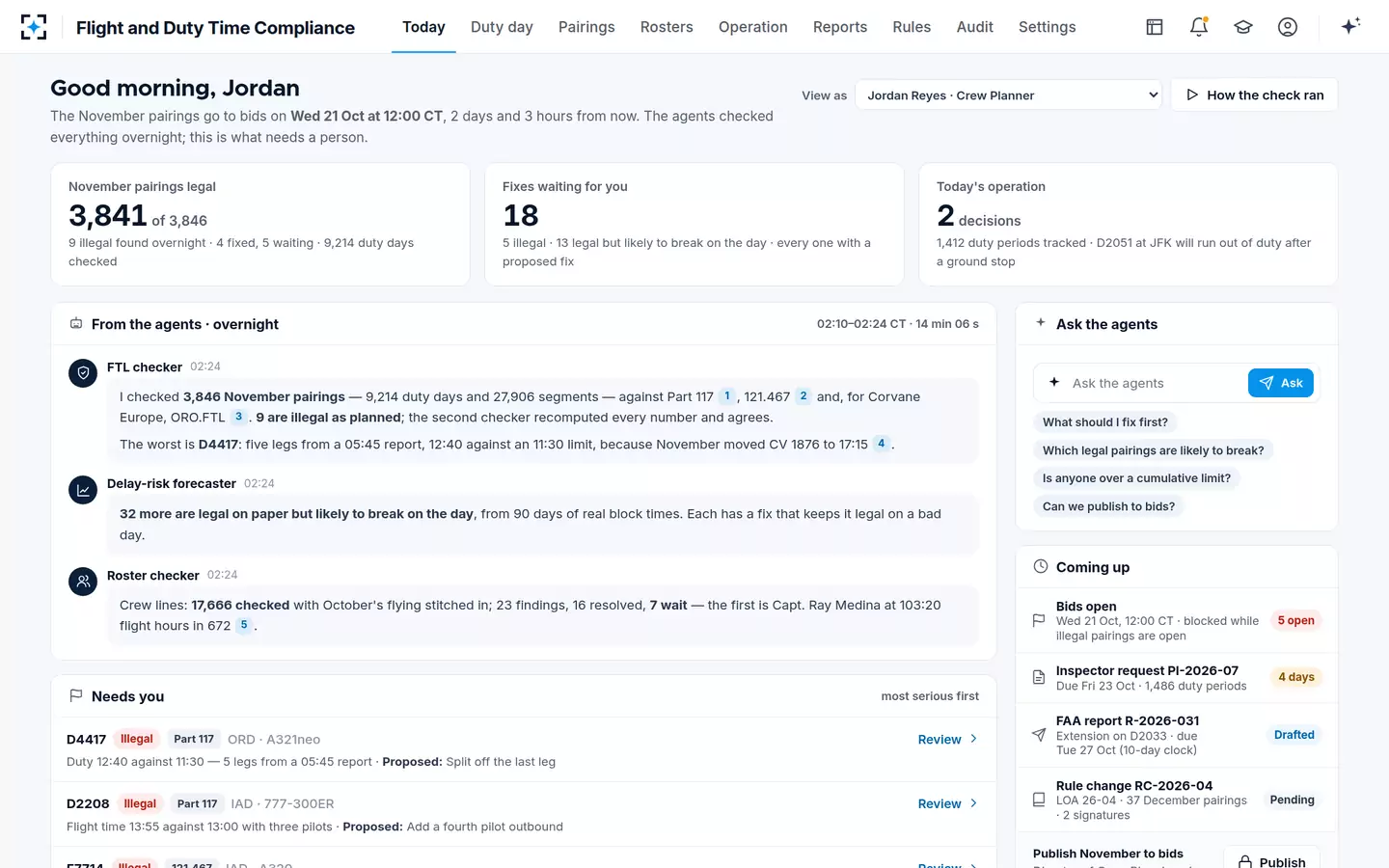Click the book icon beside Rule change

[x=1039, y=800]
